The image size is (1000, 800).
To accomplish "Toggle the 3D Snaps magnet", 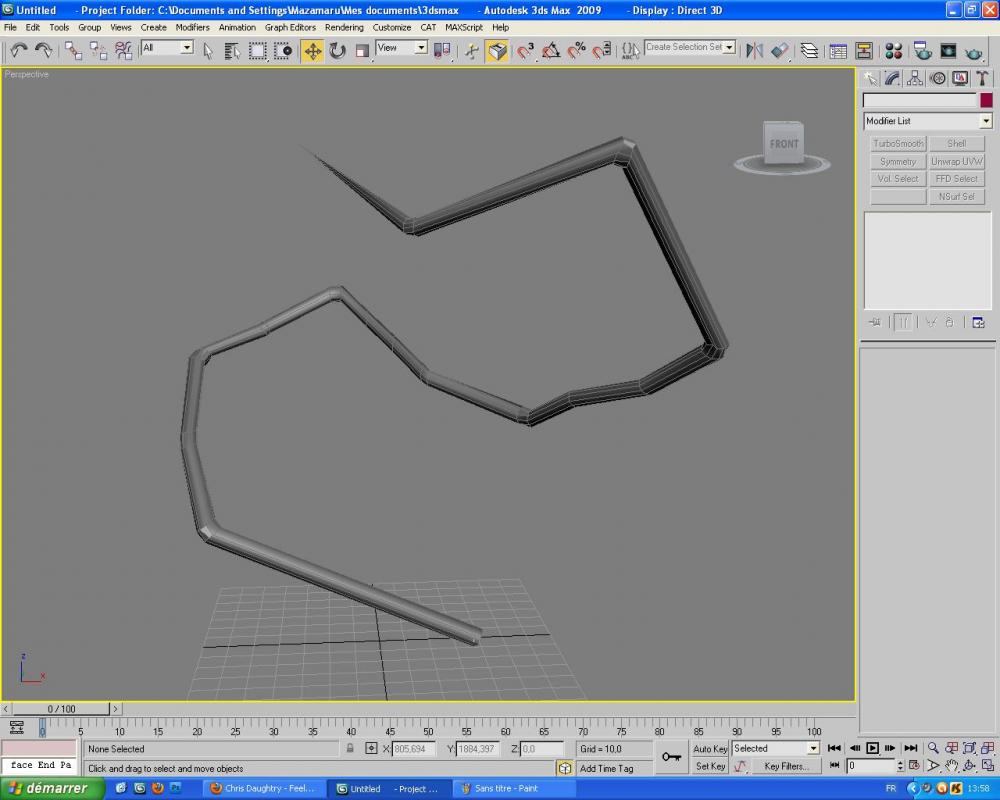I will (x=526, y=50).
